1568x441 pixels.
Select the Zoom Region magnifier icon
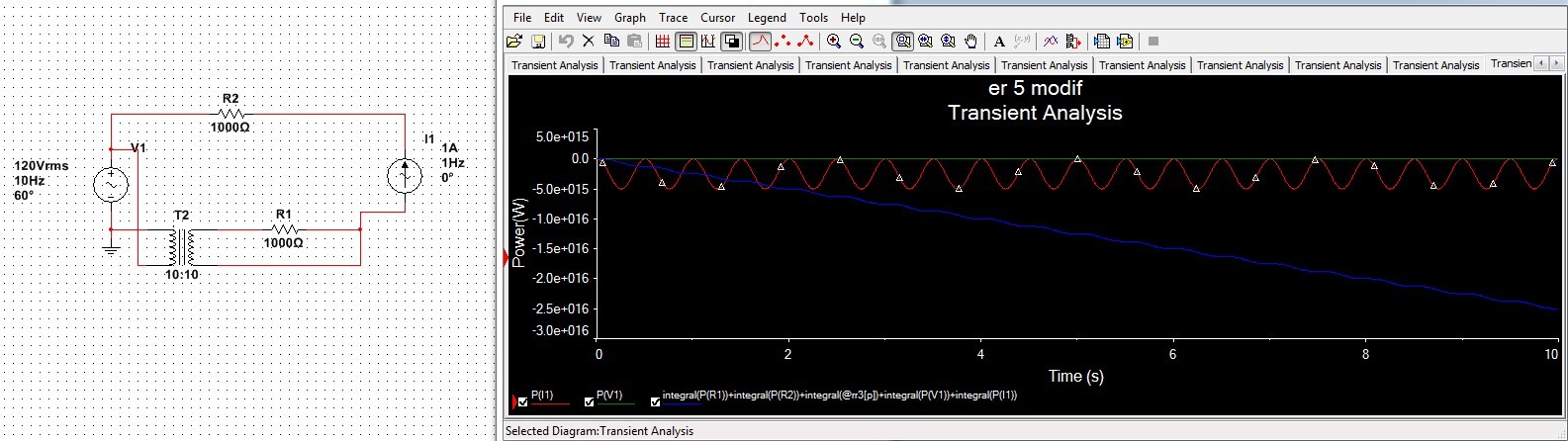click(902, 41)
